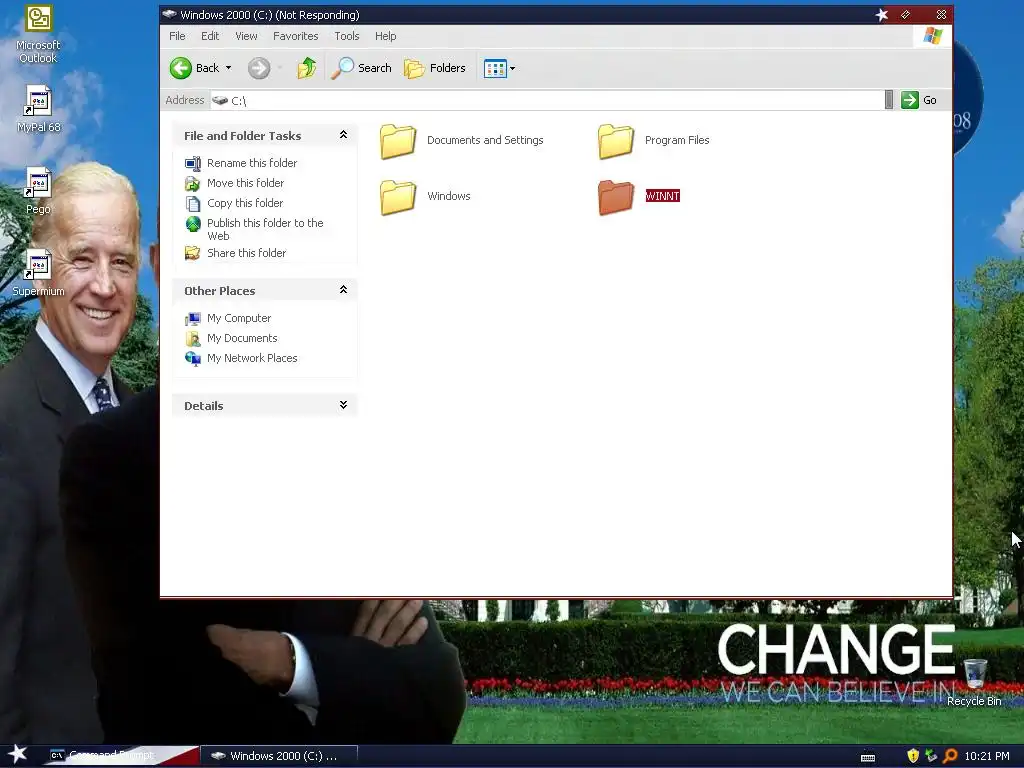Screen dimensions: 1024x768
Task: Click the green Go button
Action: coord(919,100)
